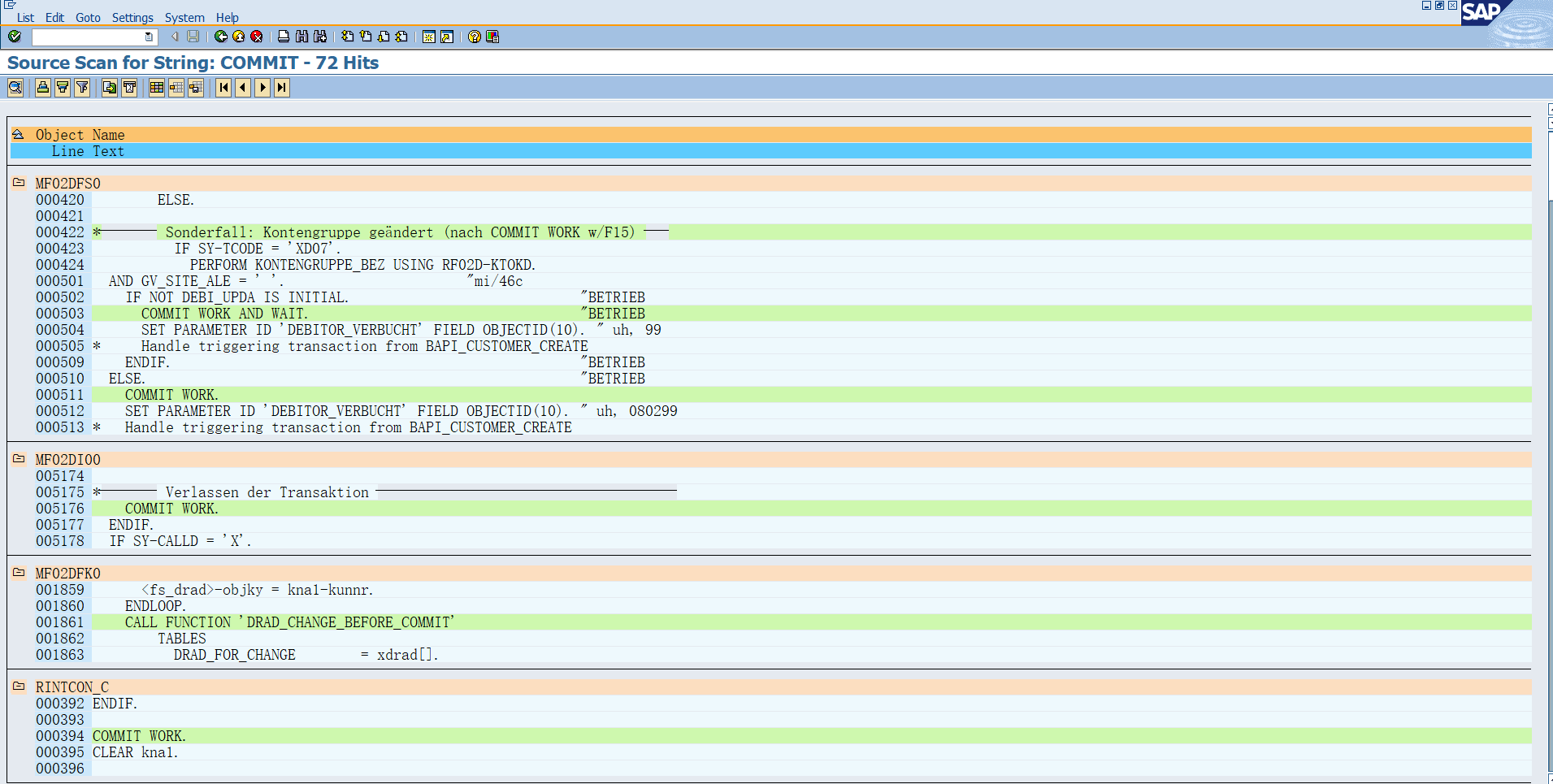The height and width of the screenshot is (784, 1553).
Task: Open Find using the binoculars icon
Action: (301, 37)
